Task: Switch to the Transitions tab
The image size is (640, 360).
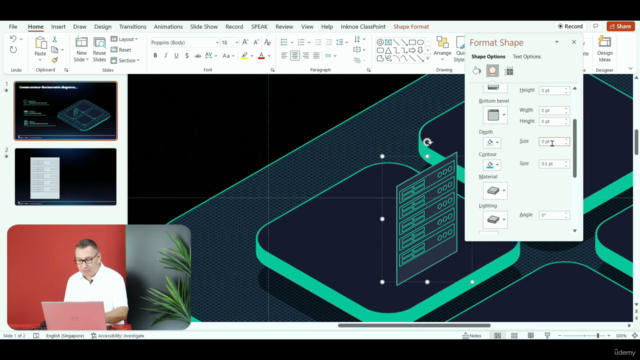Action: [x=132, y=27]
